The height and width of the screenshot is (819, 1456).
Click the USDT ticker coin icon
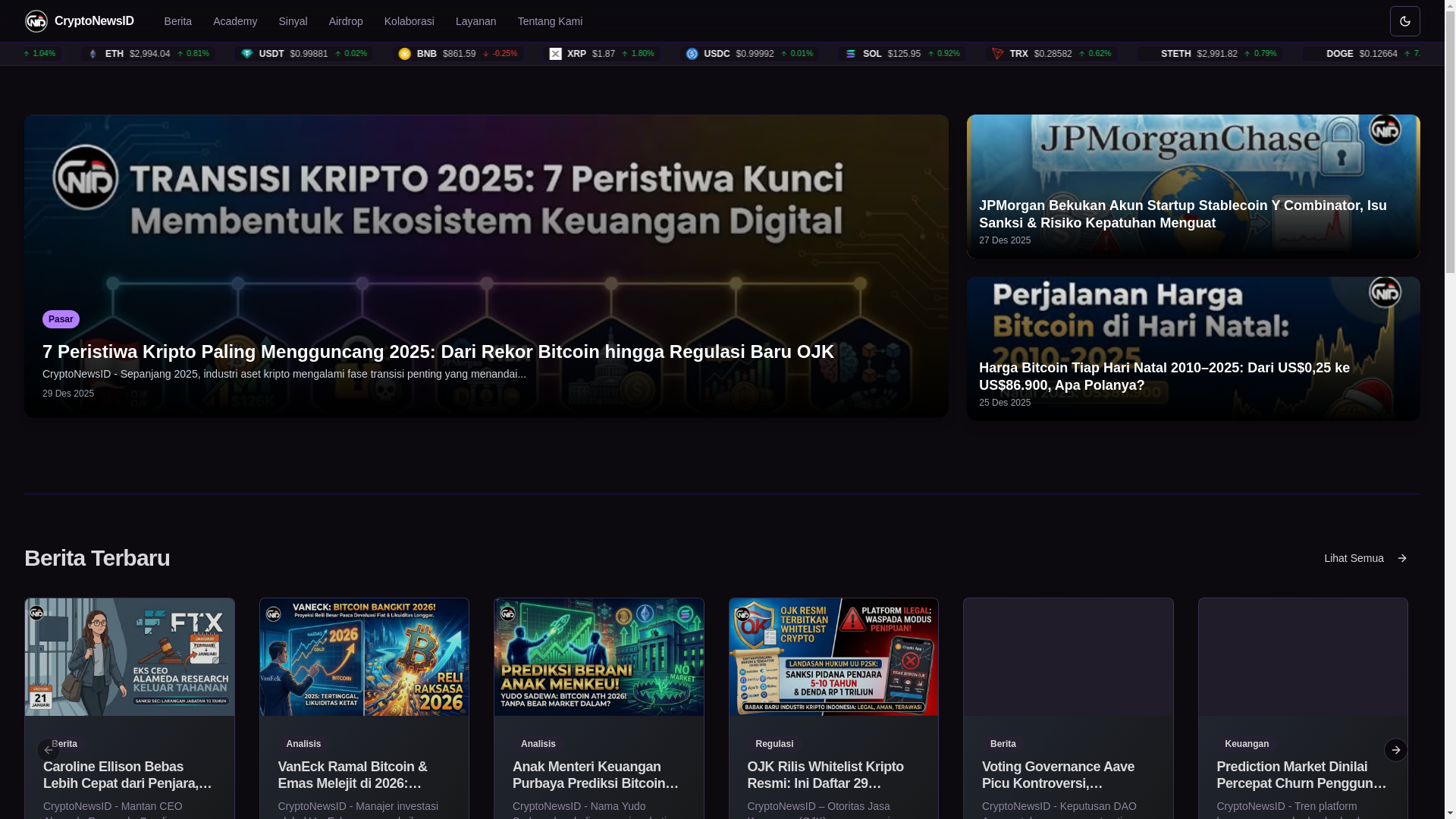pos(247,54)
